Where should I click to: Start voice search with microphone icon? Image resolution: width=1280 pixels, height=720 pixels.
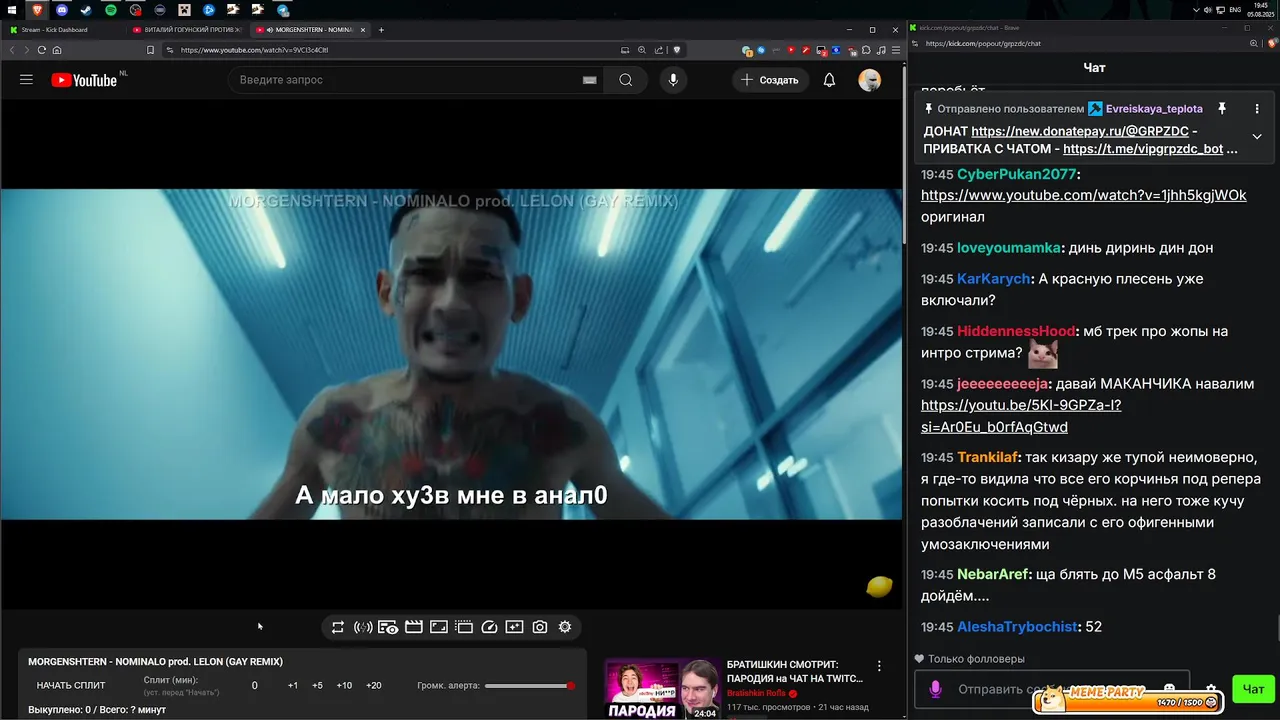pyautogui.click(x=673, y=80)
